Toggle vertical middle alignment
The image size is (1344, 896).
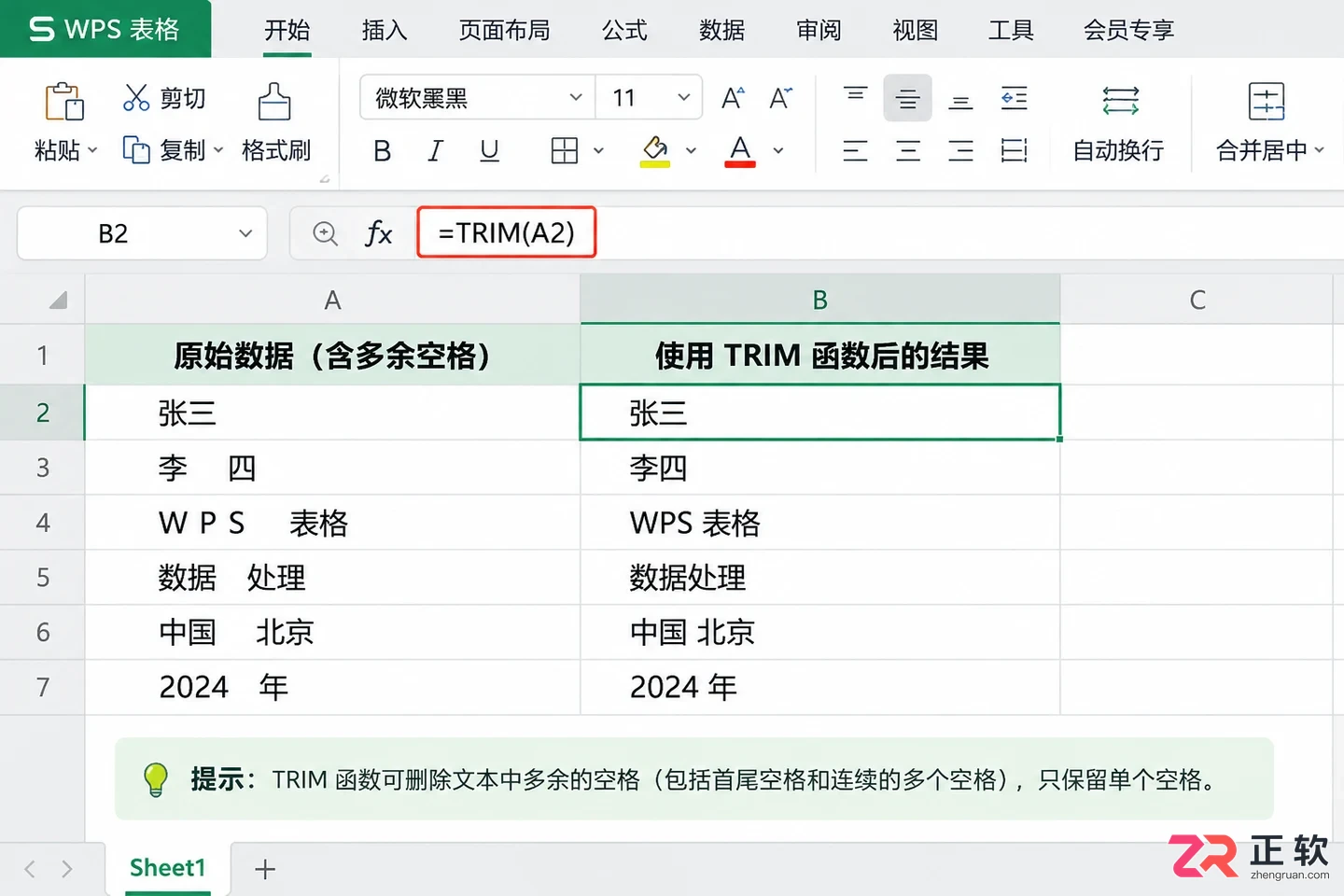click(x=907, y=97)
